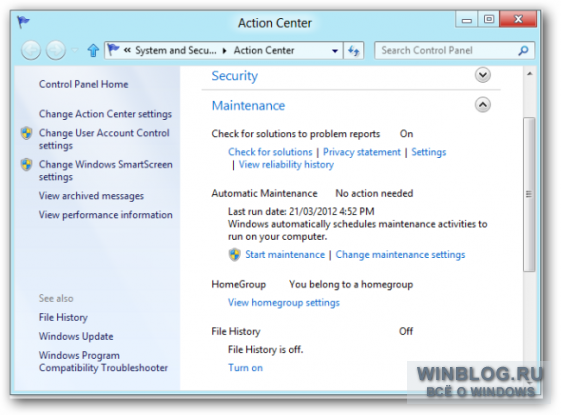The width and height of the screenshot is (561, 415).
Task: Click the Security section heading
Action: [x=235, y=76]
